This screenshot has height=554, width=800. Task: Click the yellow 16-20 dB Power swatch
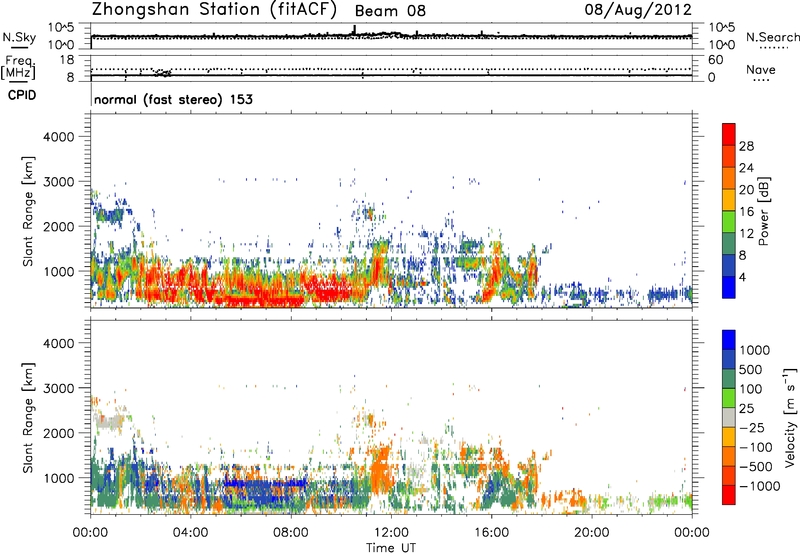729,200
